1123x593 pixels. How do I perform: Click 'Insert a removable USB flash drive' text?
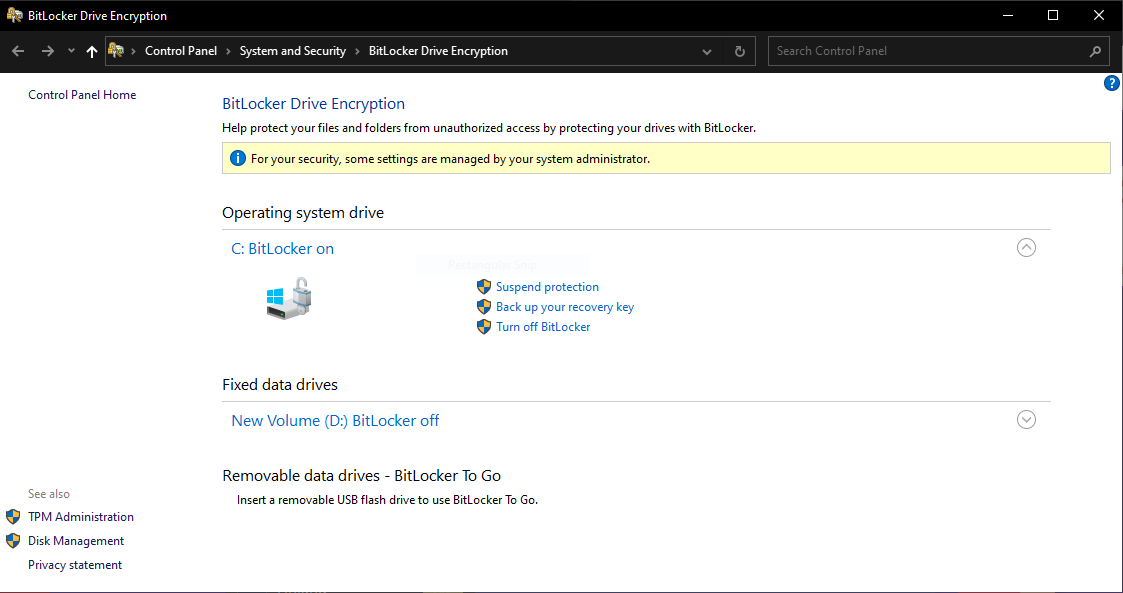tap(387, 500)
